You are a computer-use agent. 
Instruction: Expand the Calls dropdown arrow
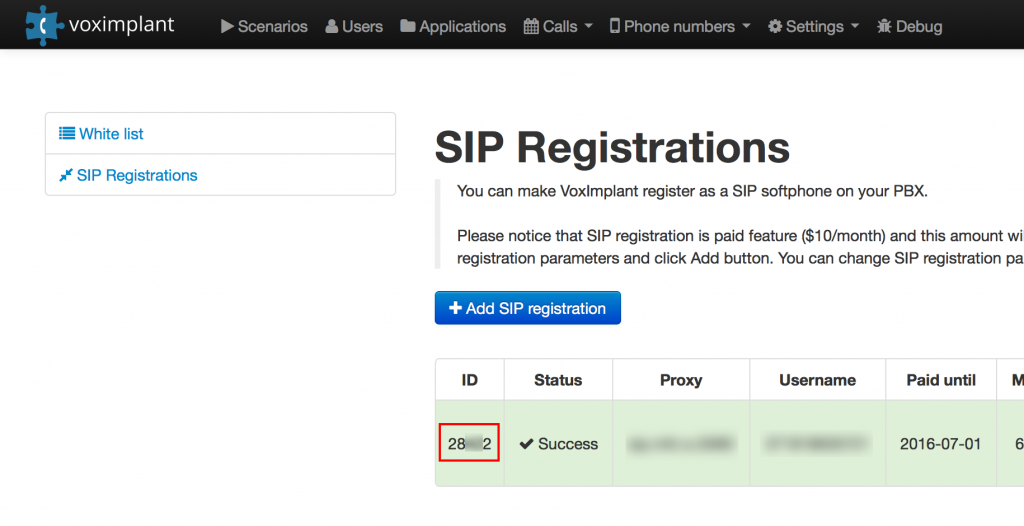(x=588, y=26)
